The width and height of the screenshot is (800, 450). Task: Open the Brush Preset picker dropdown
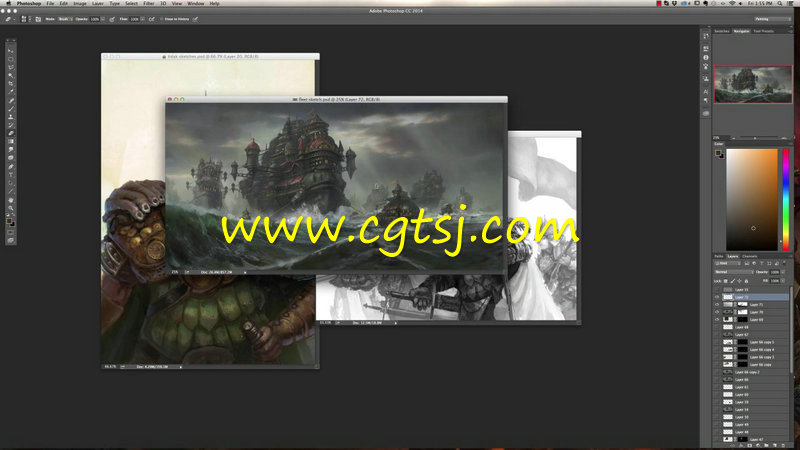coord(26,19)
